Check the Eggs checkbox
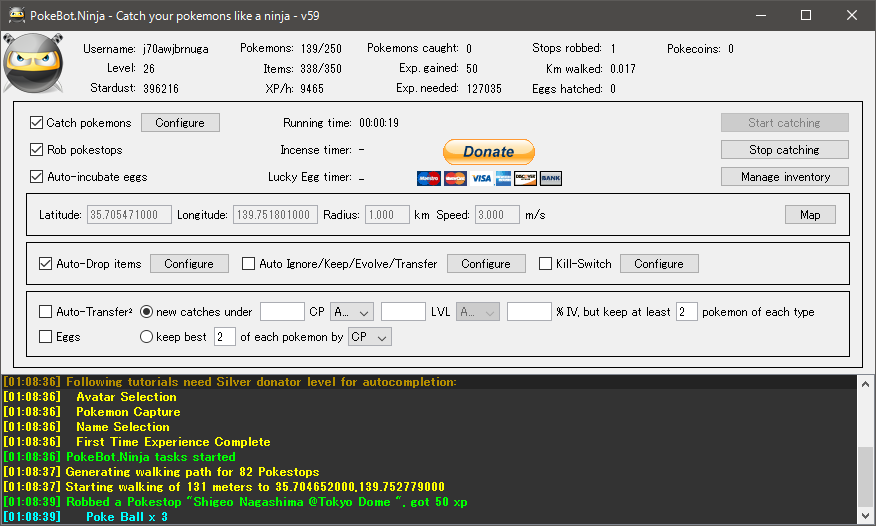This screenshot has width=876, height=526. tap(45, 337)
